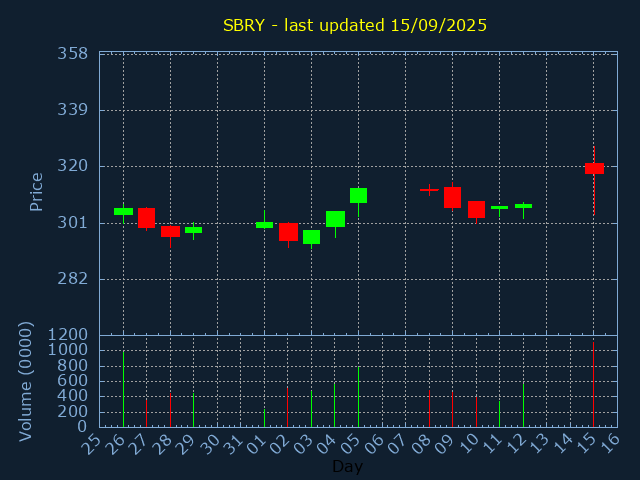
Task: Click the green volume bar for day 01
Action: point(264,418)
